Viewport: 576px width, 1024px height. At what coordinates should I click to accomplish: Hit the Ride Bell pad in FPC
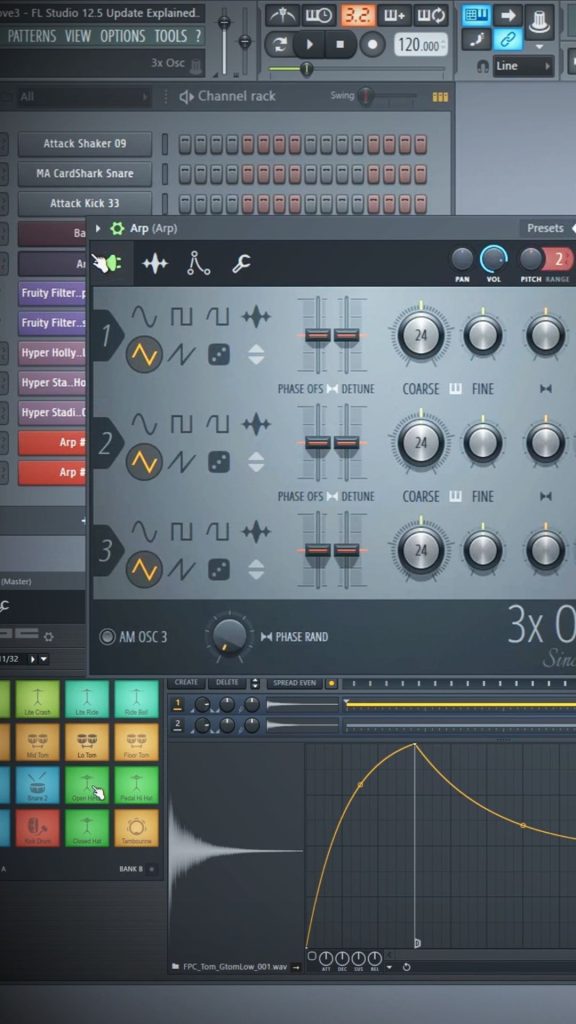pos(136,699)
